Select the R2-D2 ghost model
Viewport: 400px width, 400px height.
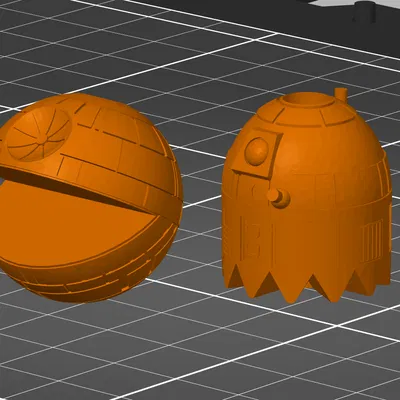pos(307,197)
